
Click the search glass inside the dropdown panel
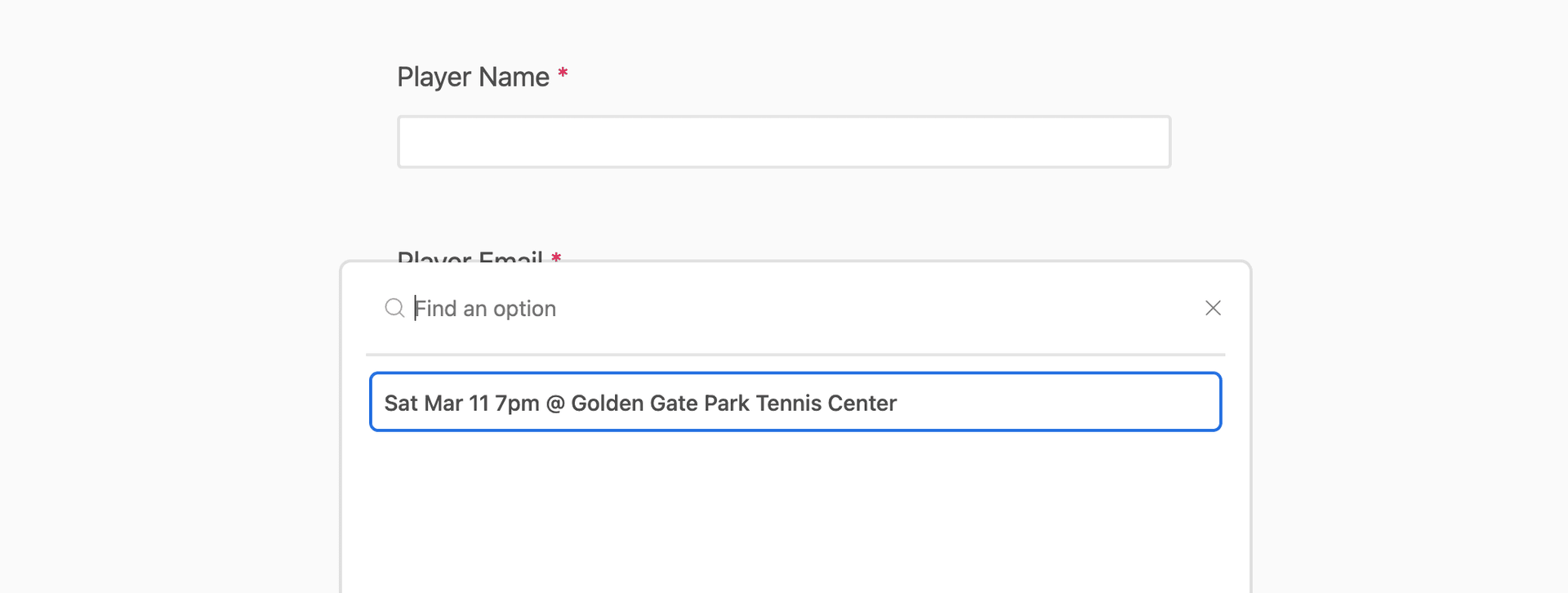point(394,308)
